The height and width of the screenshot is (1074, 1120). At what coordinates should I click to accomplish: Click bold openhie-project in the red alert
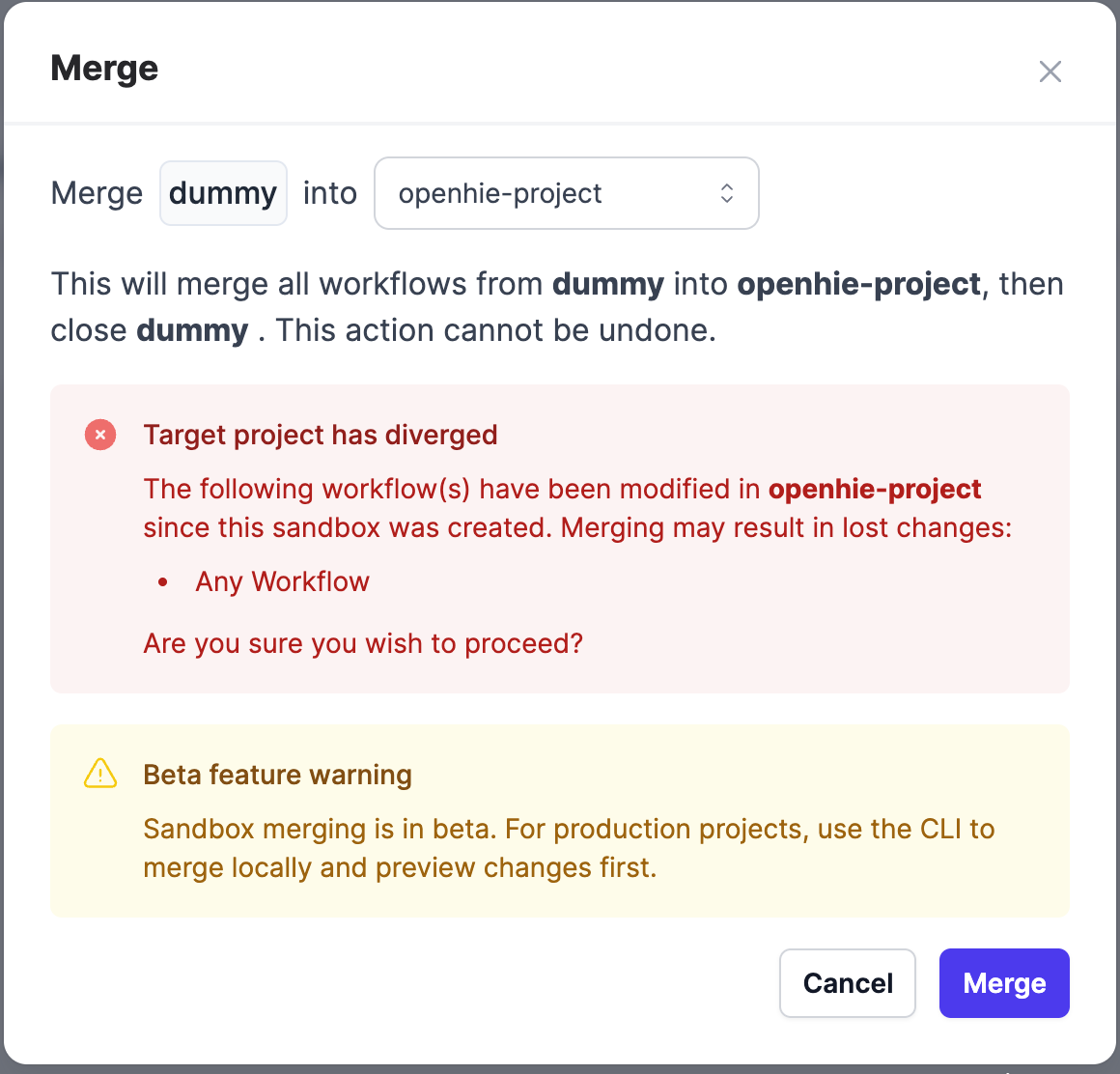pos(874,489)
